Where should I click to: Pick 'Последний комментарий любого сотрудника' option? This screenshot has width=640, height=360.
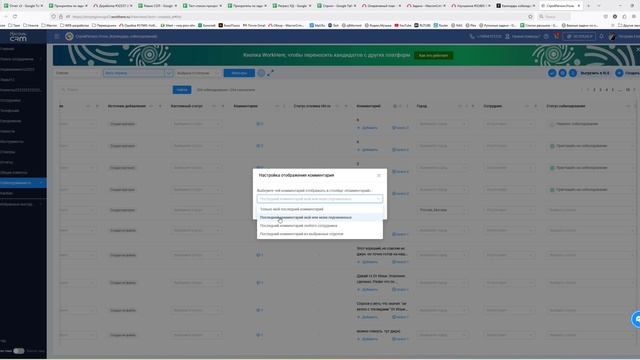click(320, 226)
